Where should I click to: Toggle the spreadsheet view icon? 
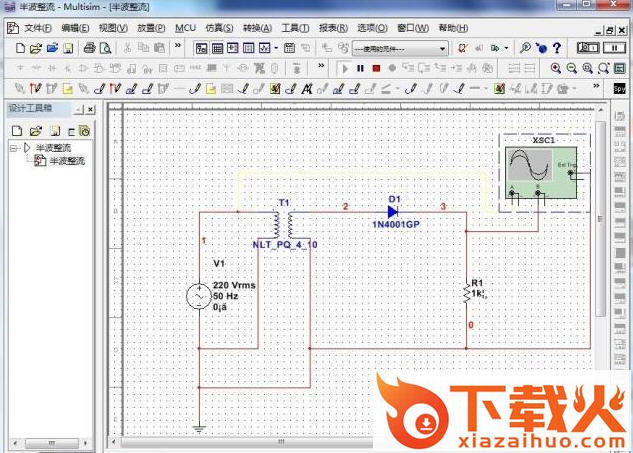217,48
